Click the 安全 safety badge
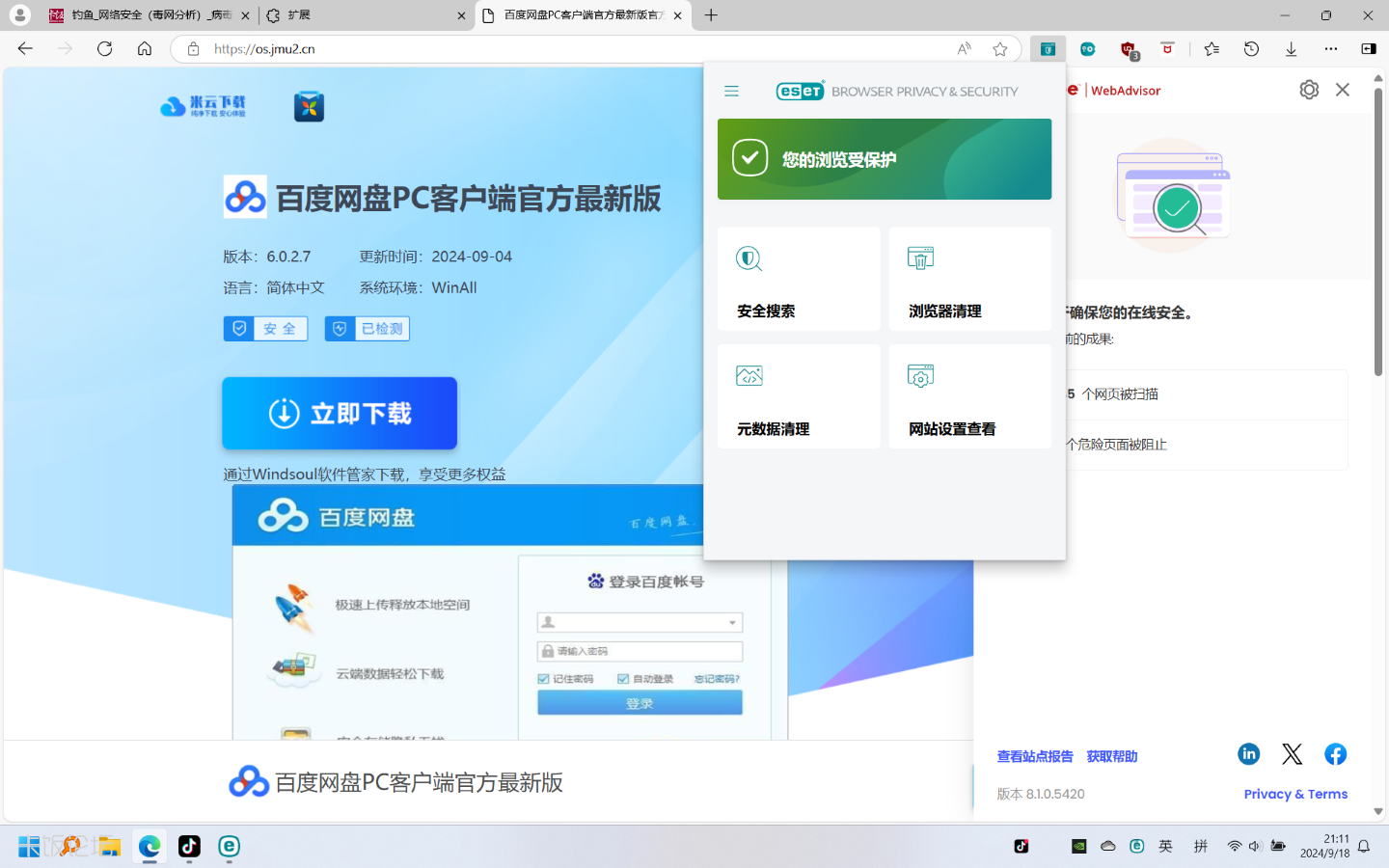The width and height of the screenshot is (1389, 868). [x=265, y=329]
